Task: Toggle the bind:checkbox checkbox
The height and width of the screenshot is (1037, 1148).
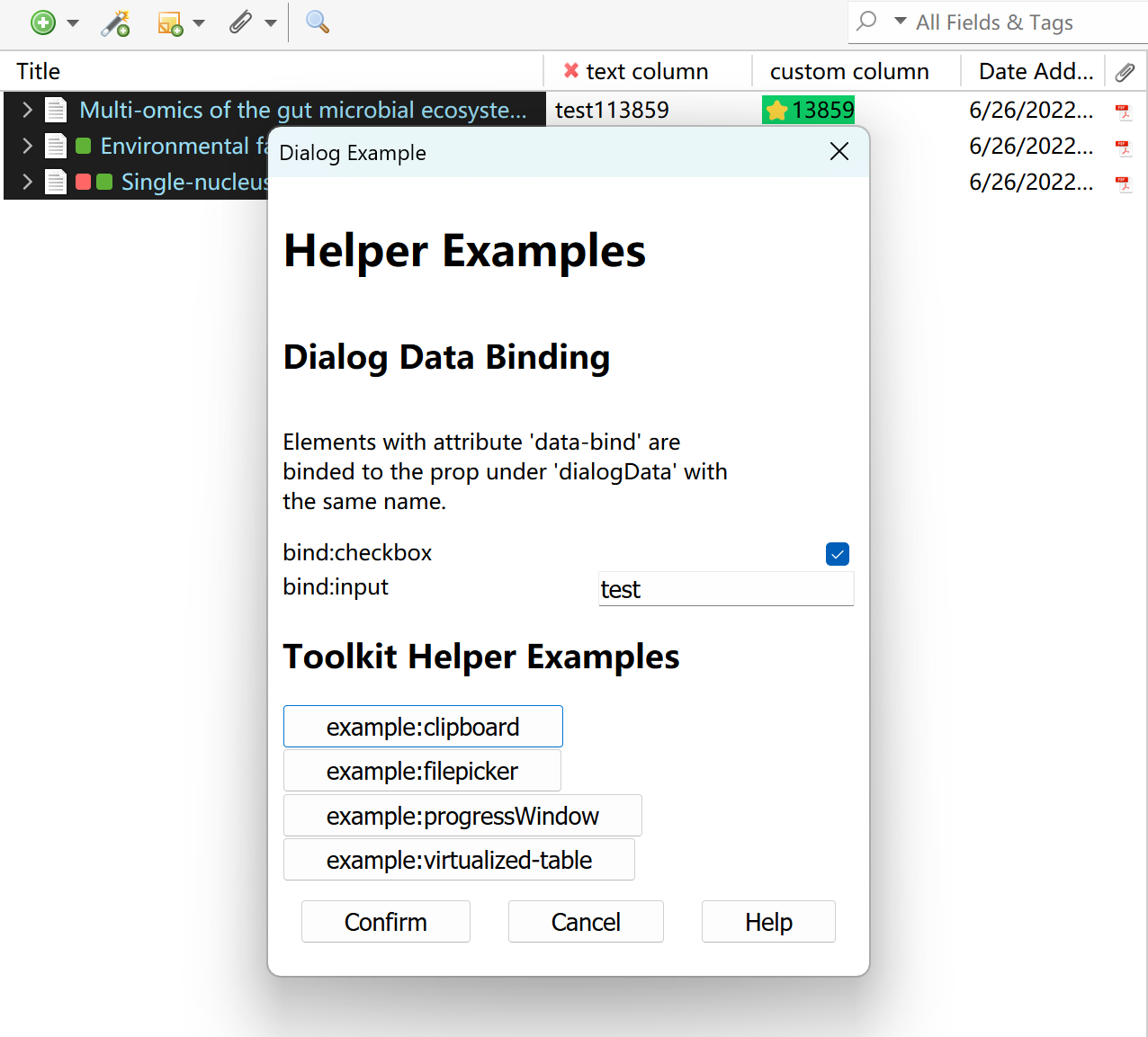Action: (838, 554)
